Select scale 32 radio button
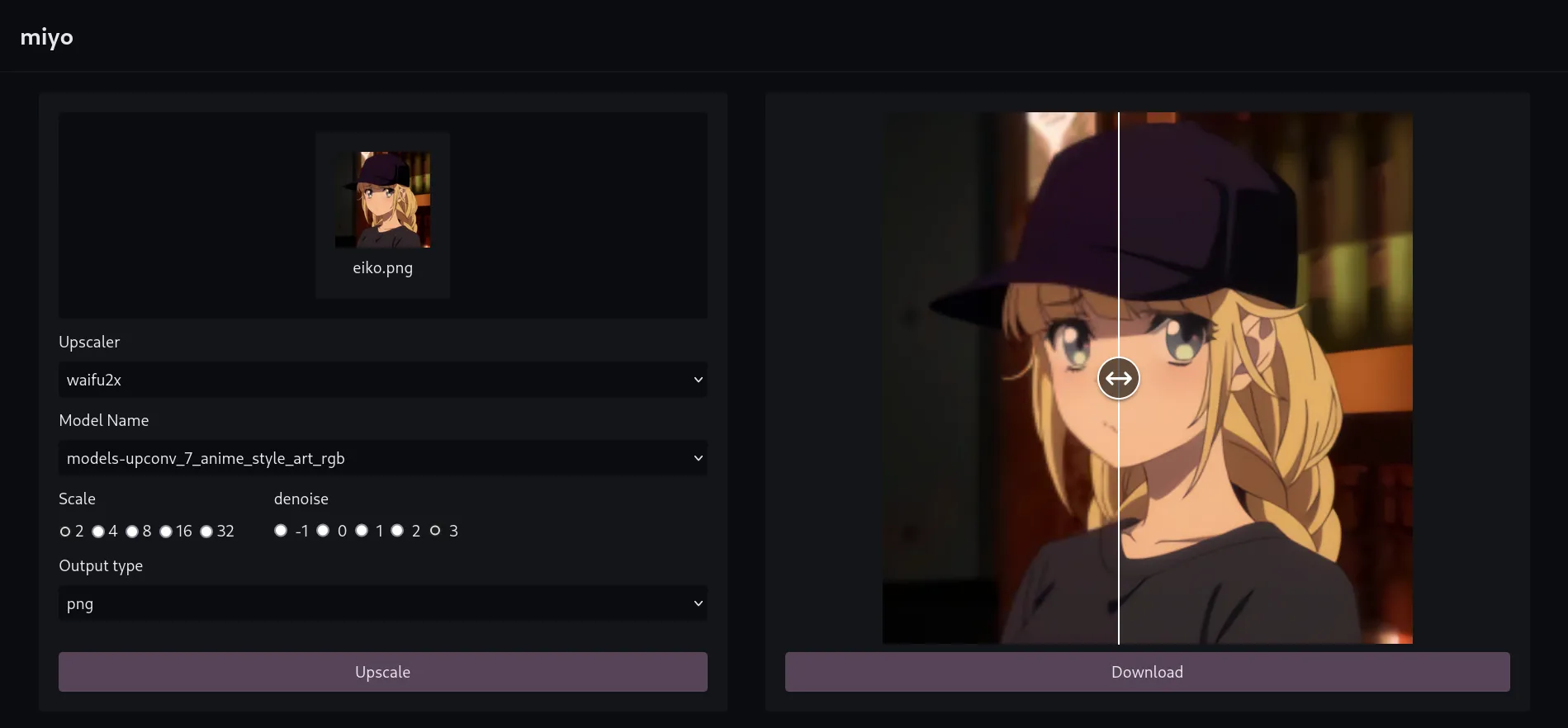The width and height of the screenshot is (1568, 728). tap(206, 532)
